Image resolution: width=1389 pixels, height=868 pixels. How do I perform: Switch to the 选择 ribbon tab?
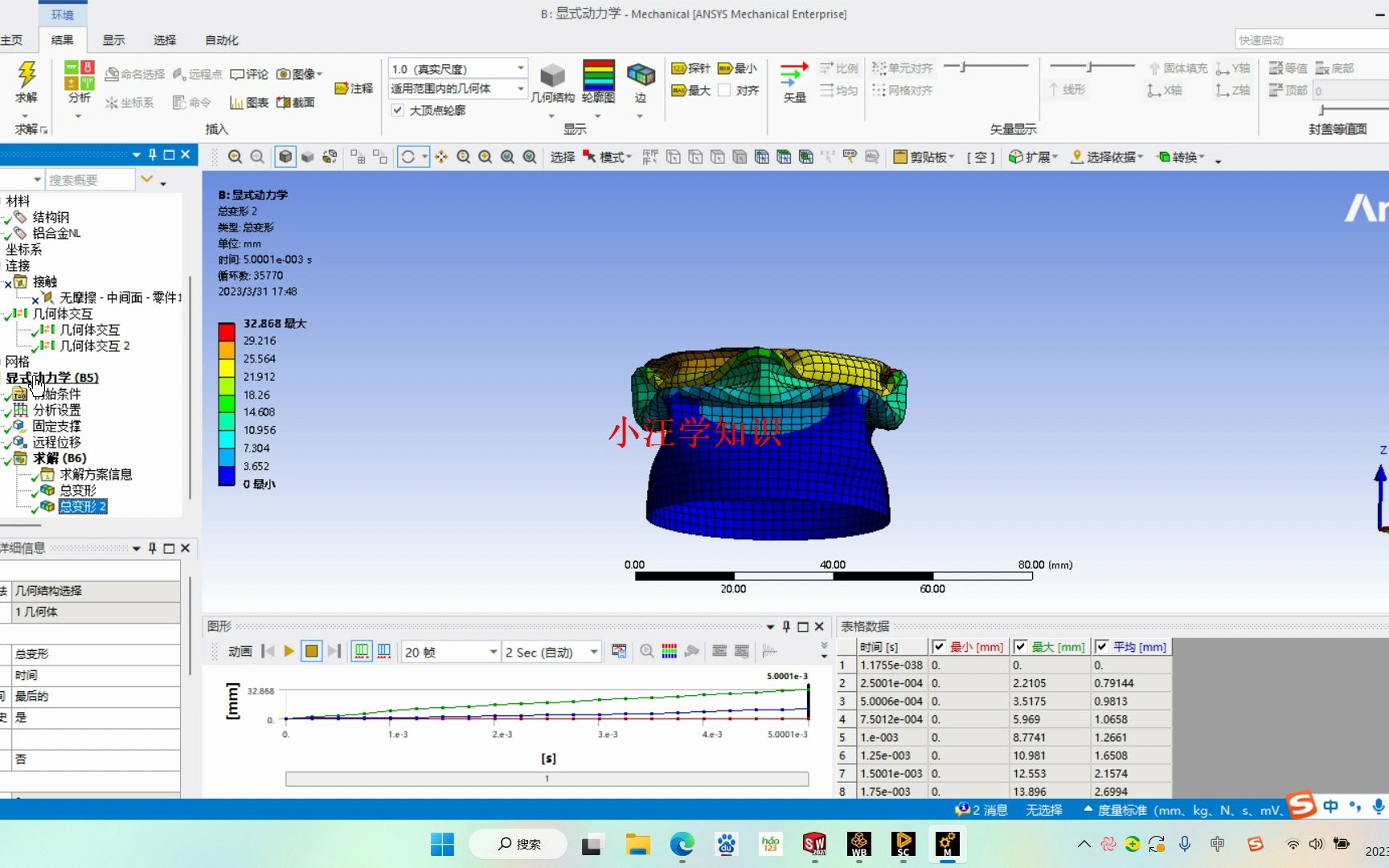pyautogui.click(x=165, y=39)
